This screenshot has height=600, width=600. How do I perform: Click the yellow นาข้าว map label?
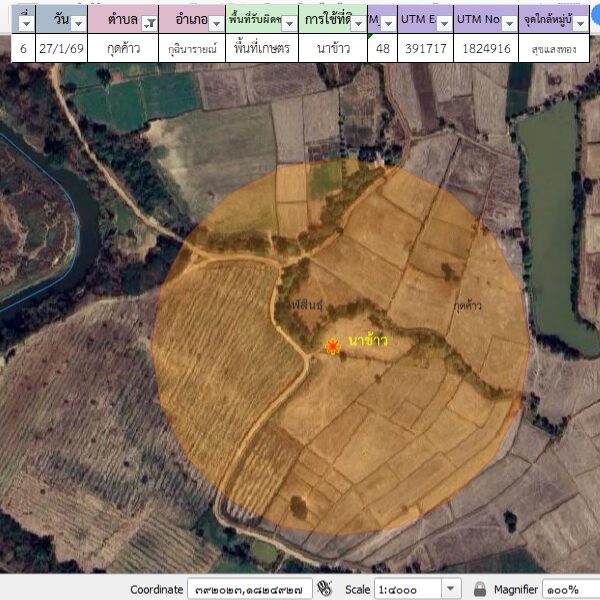[x=367, y=341]
